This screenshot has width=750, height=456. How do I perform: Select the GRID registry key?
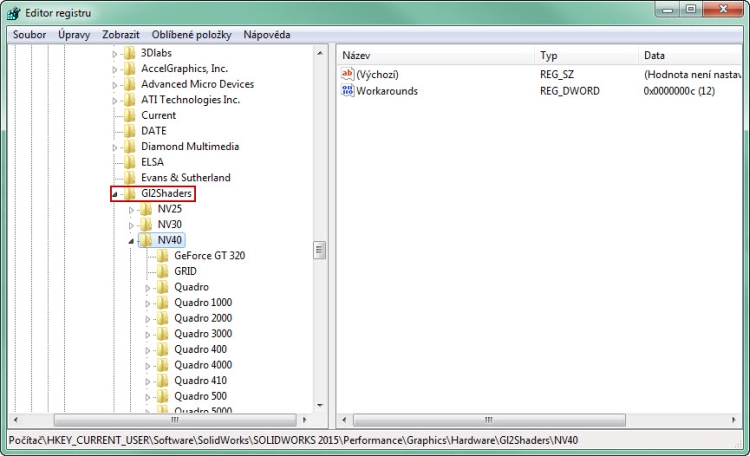click(185, 271)
